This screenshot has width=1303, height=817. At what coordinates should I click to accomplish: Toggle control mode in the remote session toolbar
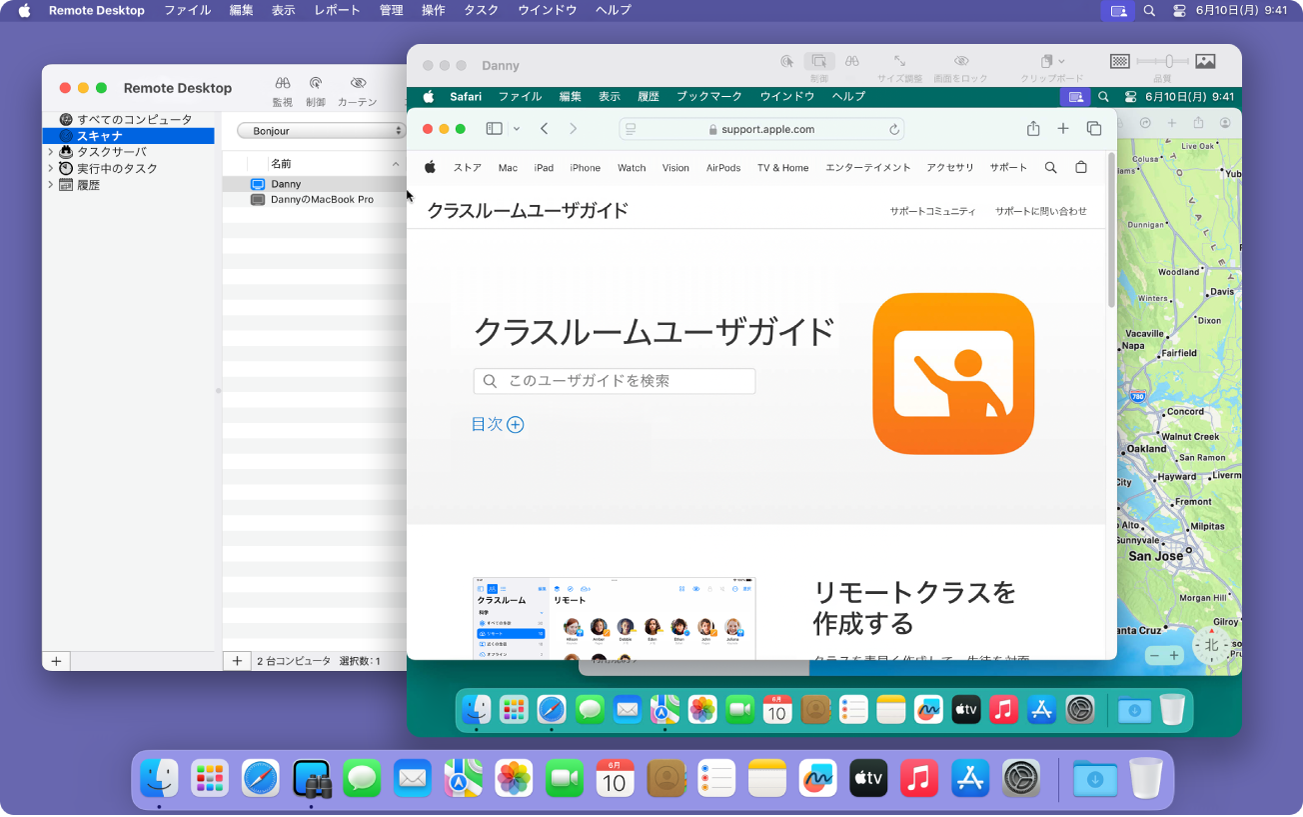click(x=819, y=61)
